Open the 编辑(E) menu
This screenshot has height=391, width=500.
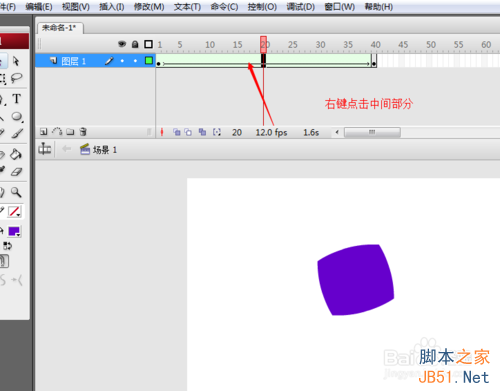click(x=39, y=7)
